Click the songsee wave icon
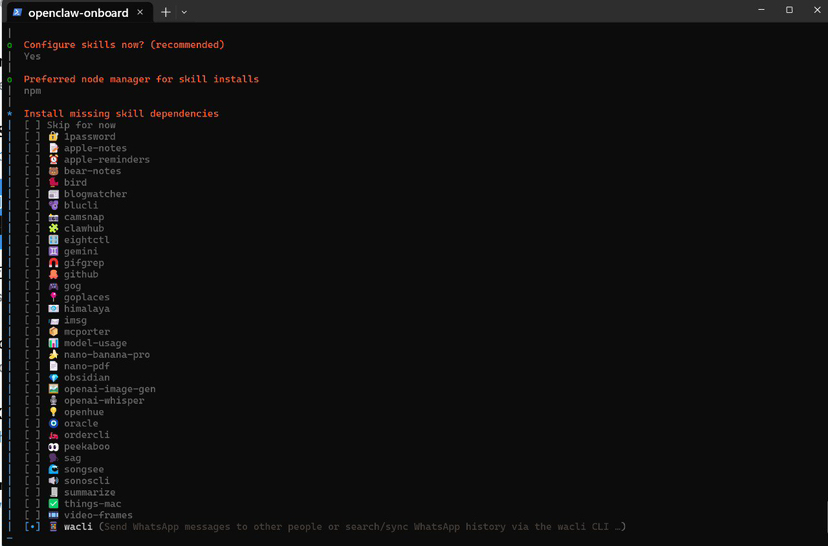This screenshot has height=546, width=828. 53,469
